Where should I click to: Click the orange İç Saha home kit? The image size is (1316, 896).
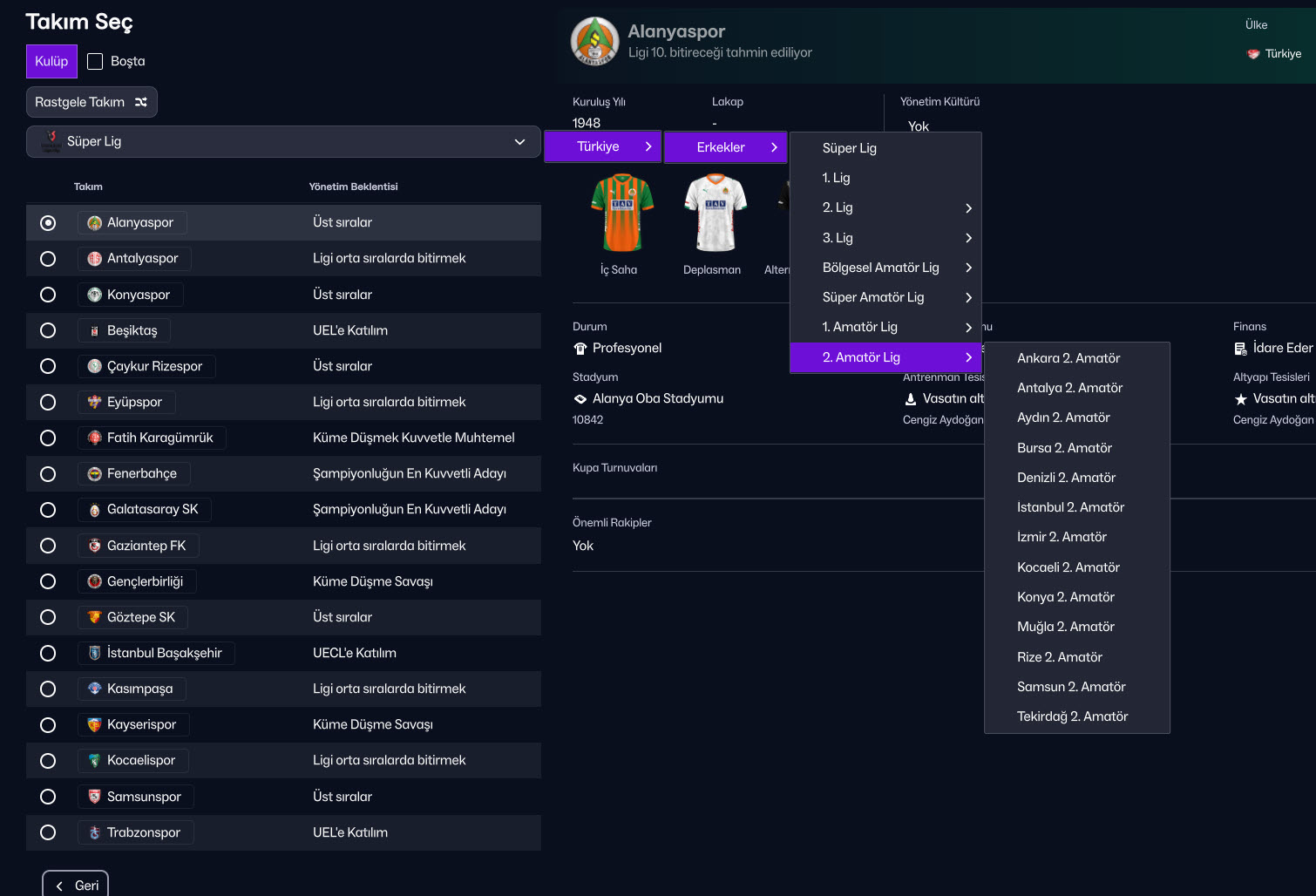(x=622, y=214)
